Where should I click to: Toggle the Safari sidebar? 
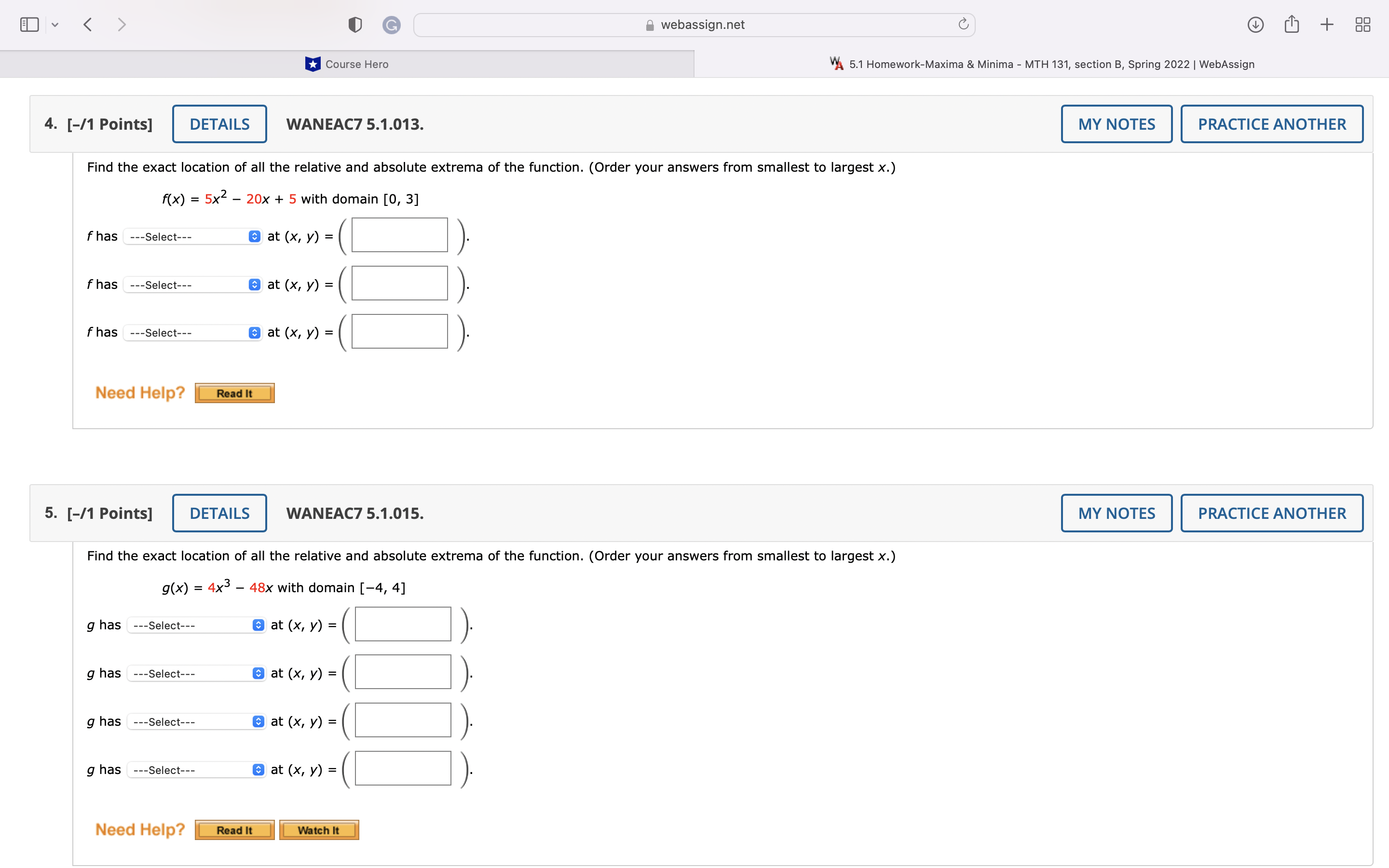point(29,24)
